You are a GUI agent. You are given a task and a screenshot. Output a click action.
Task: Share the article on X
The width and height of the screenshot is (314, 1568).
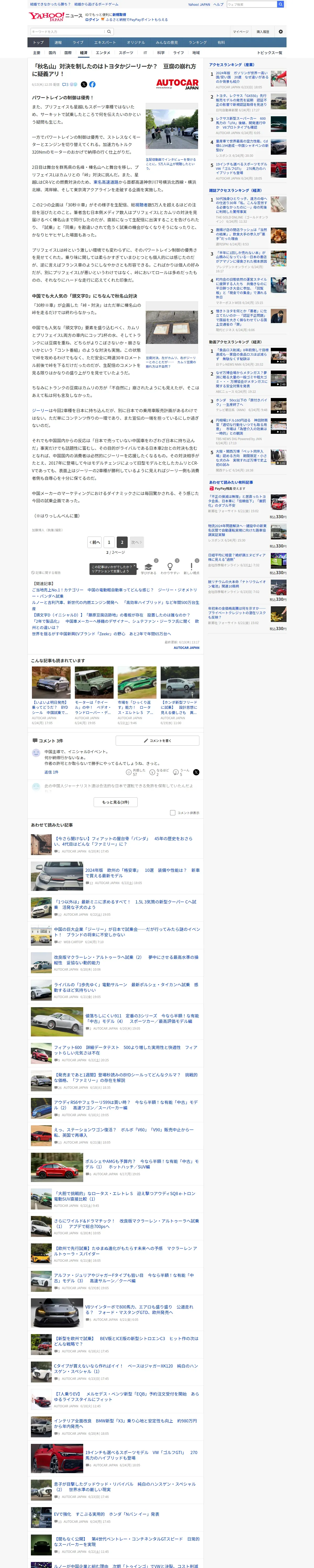pyautogui.click(x=84, y=85)
